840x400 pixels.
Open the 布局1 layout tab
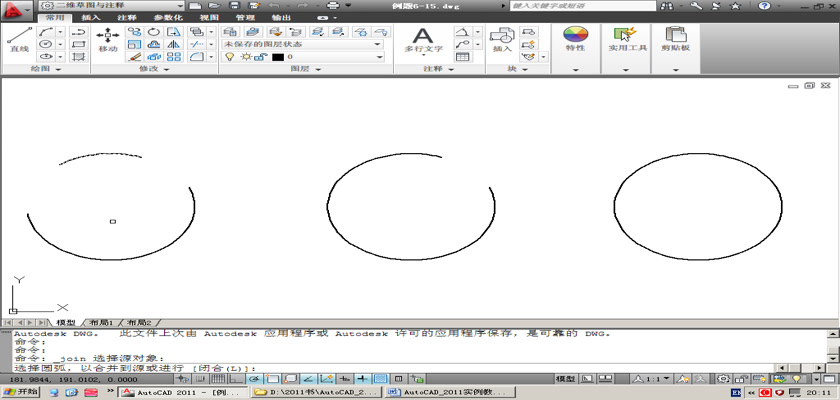[101, 323]
